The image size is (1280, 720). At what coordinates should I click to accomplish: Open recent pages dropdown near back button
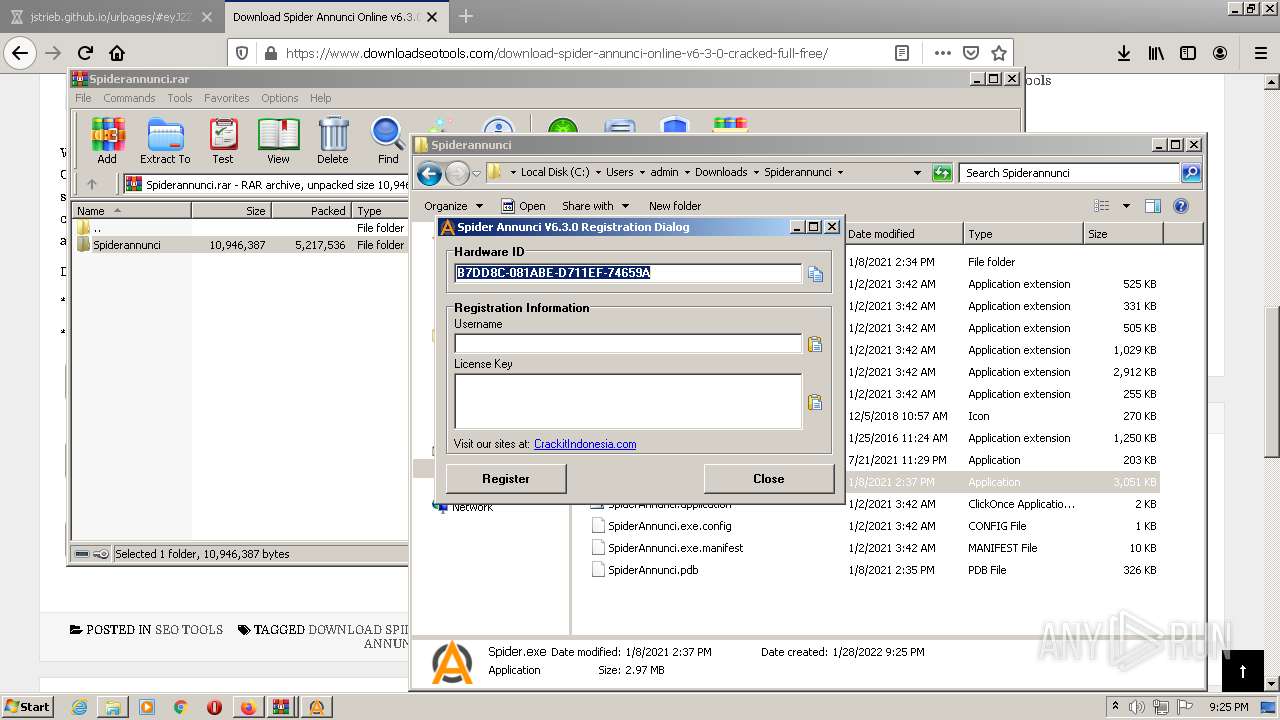tap(477, 173)
